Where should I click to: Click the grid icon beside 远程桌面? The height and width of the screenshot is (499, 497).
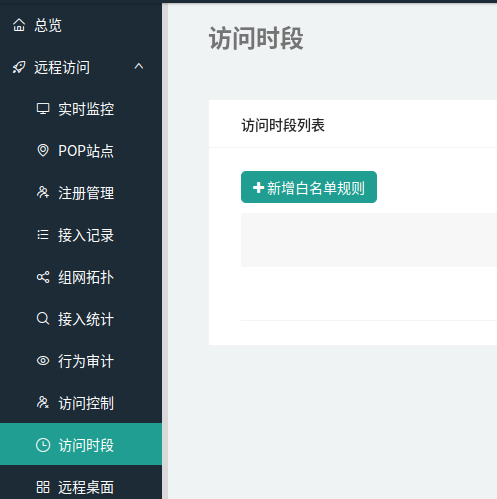tap(43, 487)
